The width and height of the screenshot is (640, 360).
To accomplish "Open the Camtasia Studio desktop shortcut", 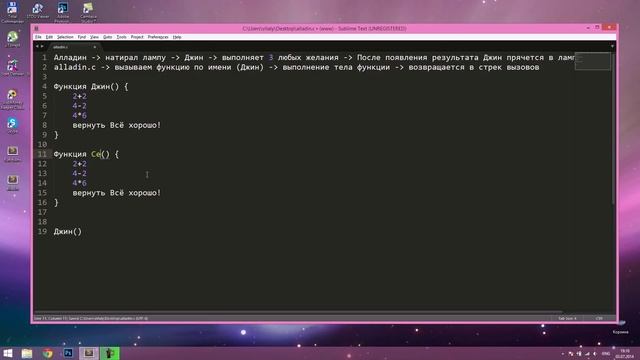I will [88, 11].
